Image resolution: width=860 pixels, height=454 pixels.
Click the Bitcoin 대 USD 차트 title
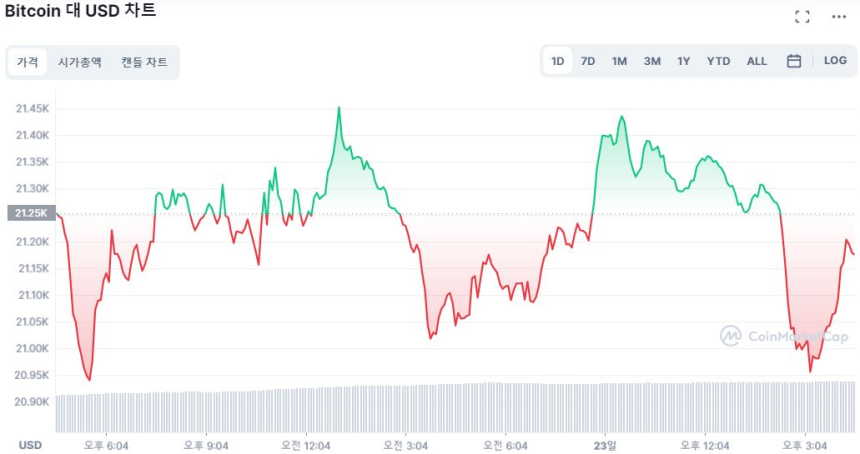[80, 12]
